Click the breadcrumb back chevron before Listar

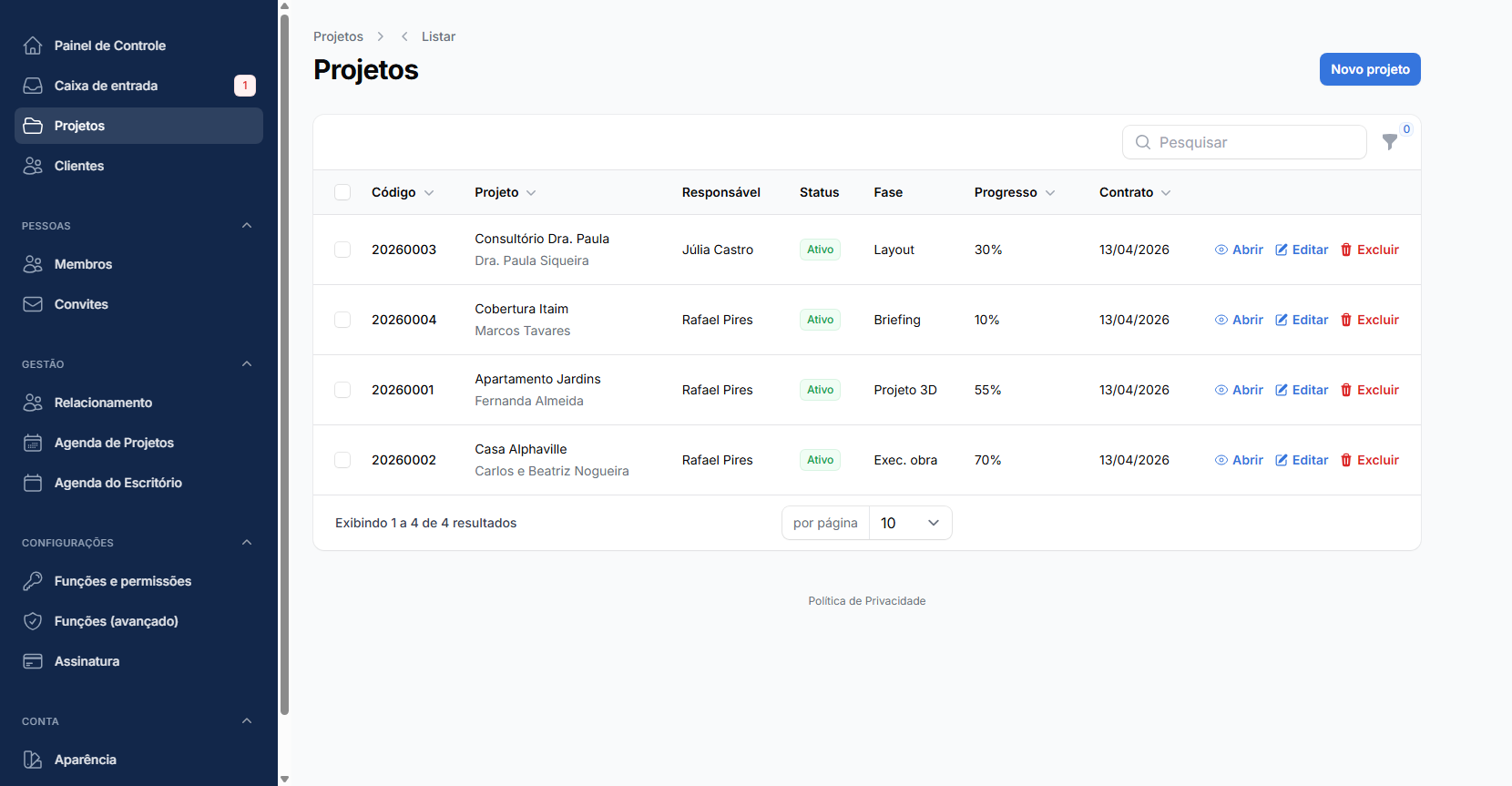click(x=404, y=36)
